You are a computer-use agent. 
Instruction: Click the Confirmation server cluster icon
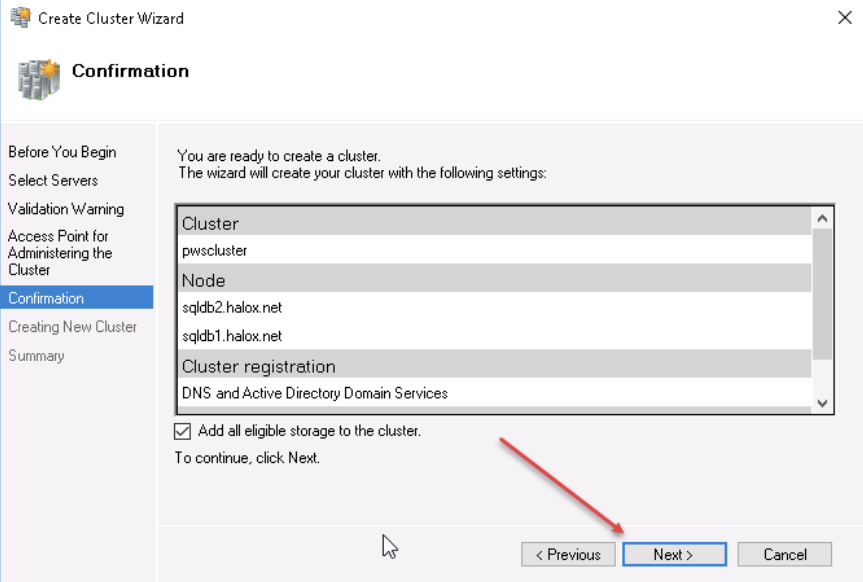[x=39, y=79]
